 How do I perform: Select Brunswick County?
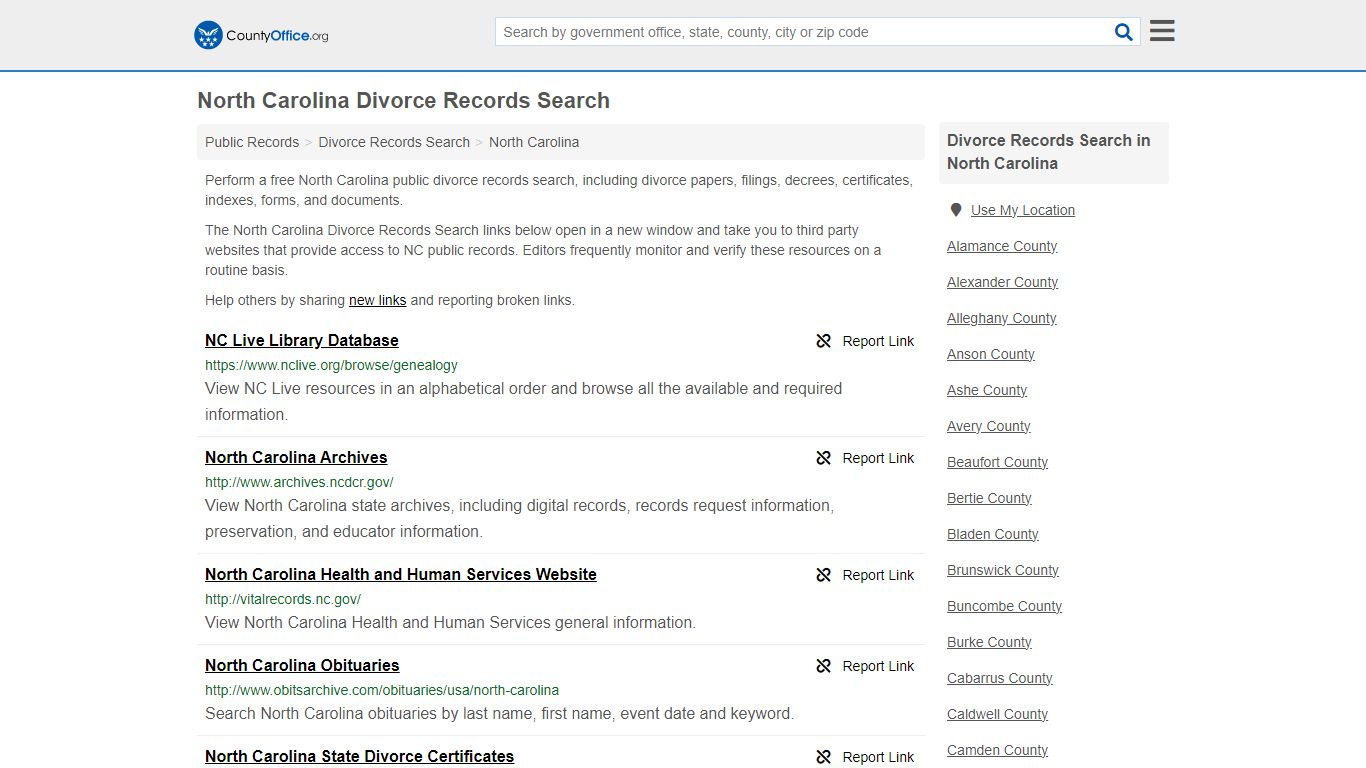click(1003, 570)
